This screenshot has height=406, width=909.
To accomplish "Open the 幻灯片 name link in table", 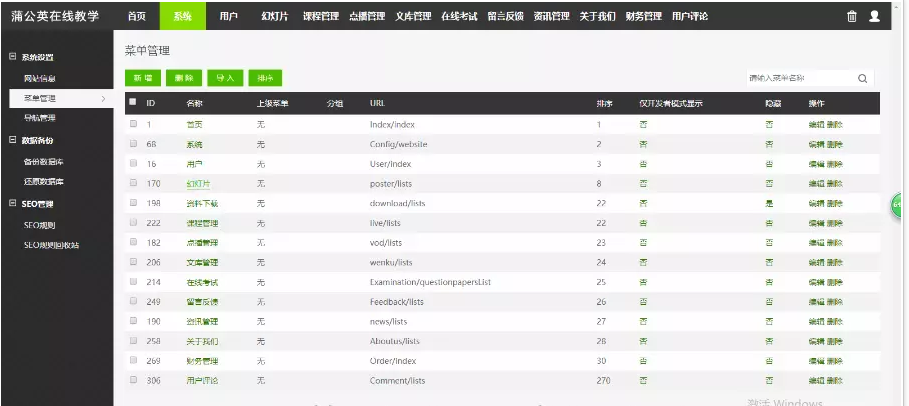I will [198, 183].
